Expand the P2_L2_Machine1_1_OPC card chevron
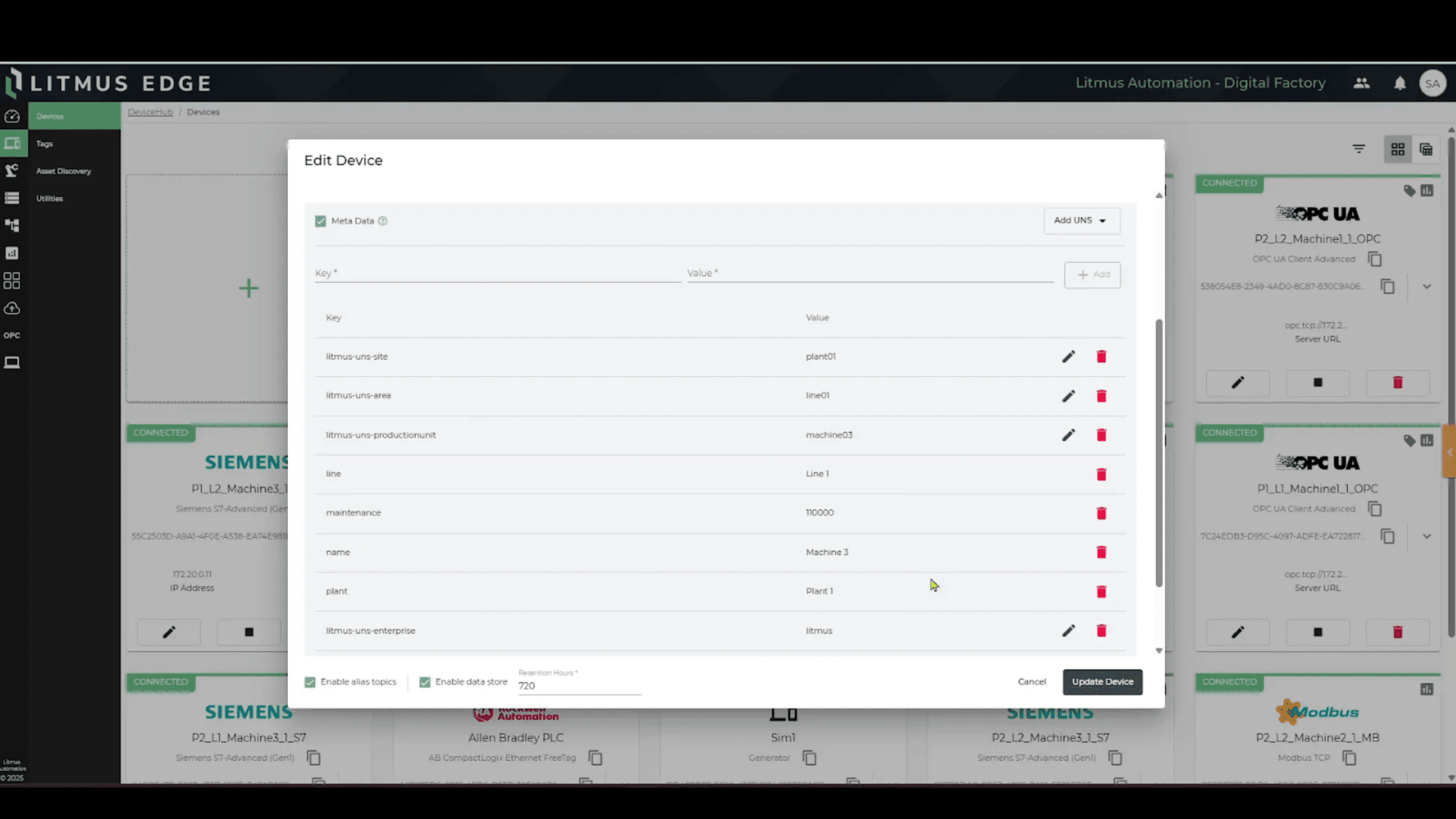The height and width of the screenshot is (819, 1456). coord(1426,286)
